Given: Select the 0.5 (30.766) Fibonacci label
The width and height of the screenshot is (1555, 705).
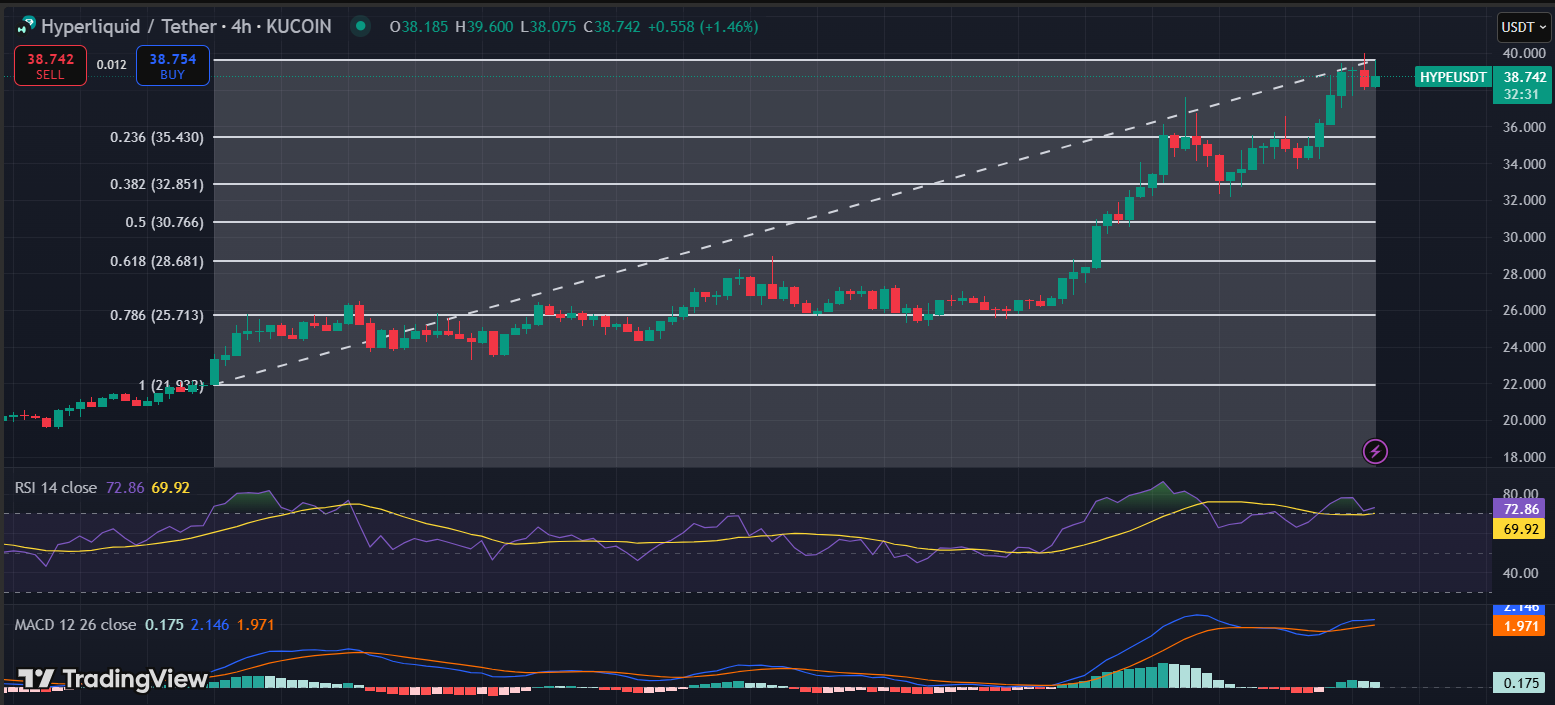Looking at the screenshot, I should (165, 222).
